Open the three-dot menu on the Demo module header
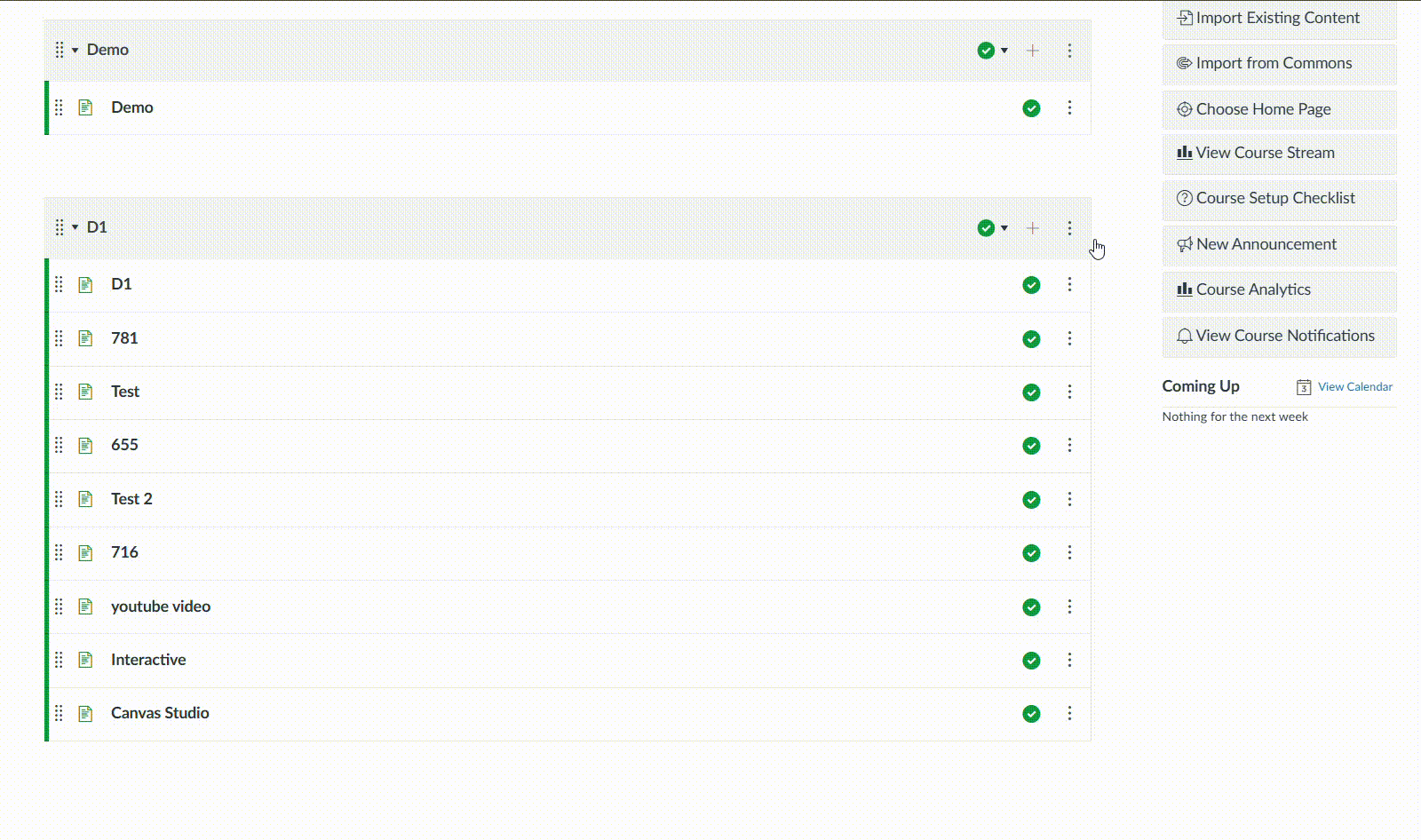The height and width of the screenshot is (840, 1421). tap(1069, 51)
